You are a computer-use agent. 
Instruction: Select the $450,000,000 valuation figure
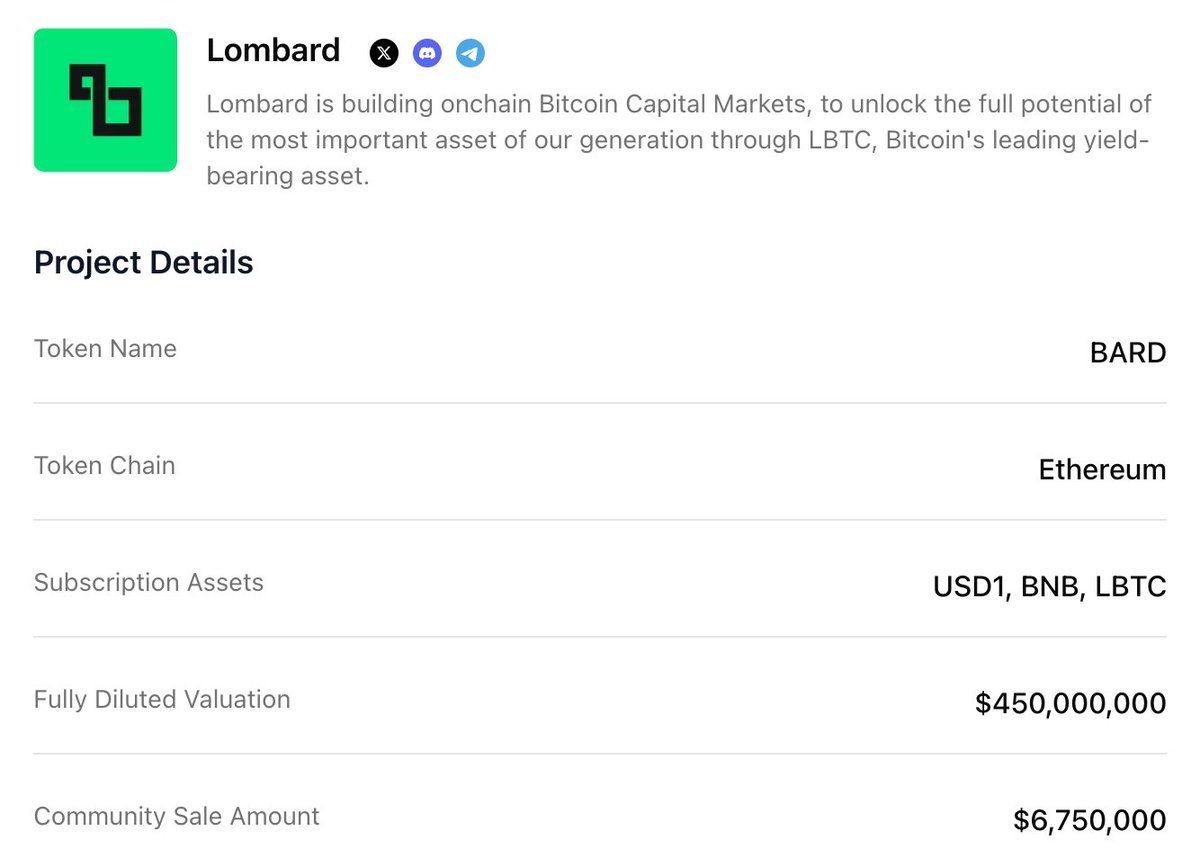(x=1071, y=704)
